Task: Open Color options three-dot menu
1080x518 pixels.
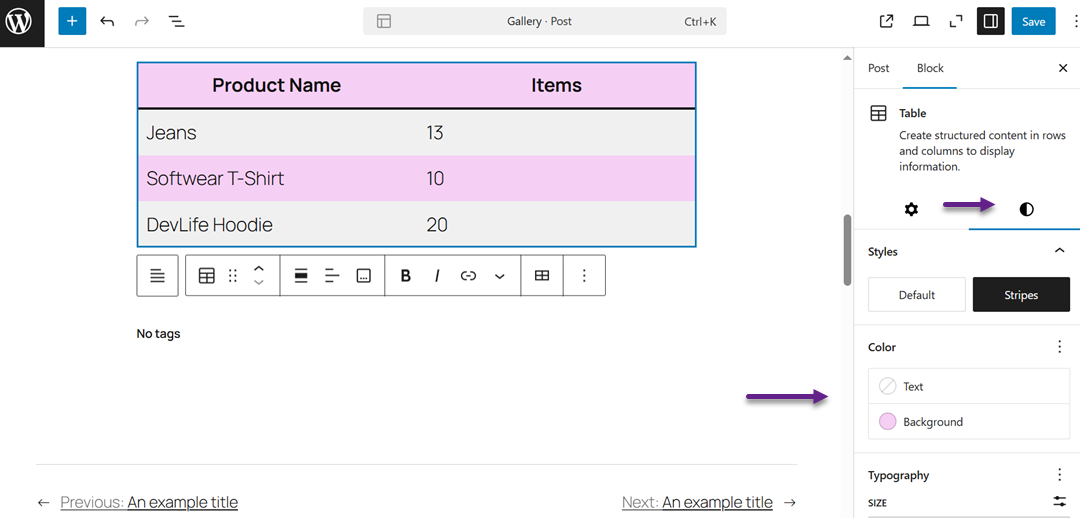Action: click(1060, 347)
